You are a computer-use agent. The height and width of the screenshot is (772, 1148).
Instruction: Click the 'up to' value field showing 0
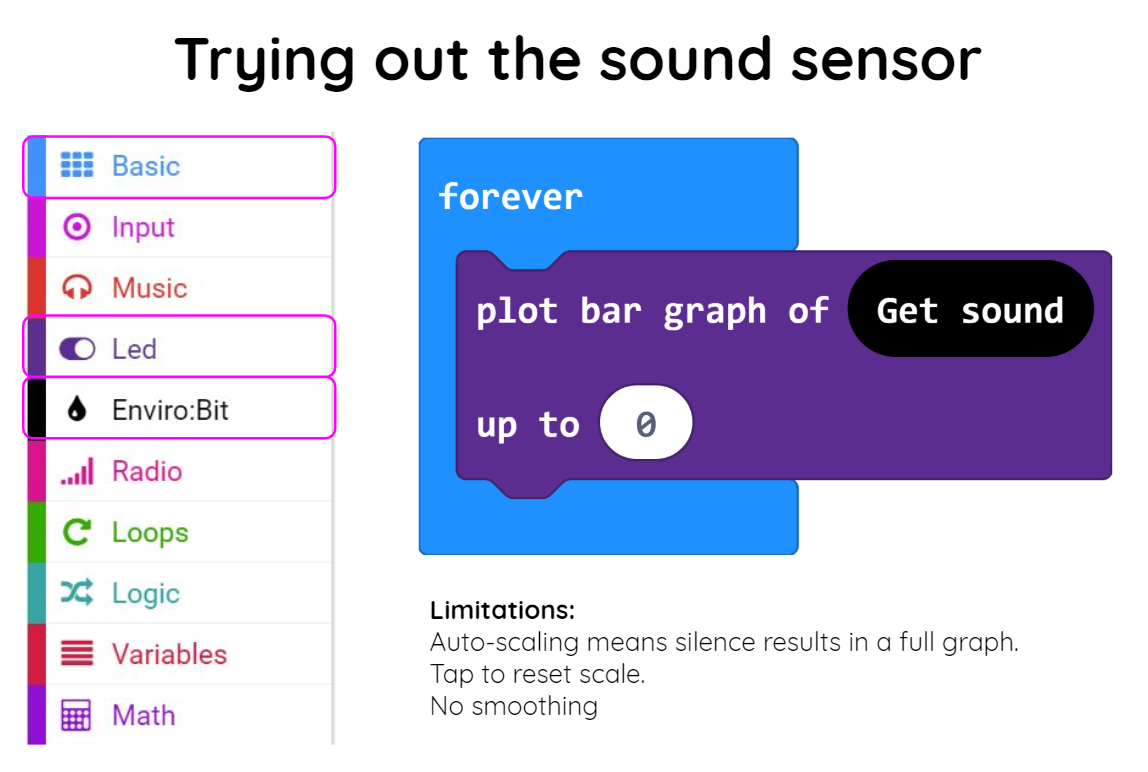[646, 423]
